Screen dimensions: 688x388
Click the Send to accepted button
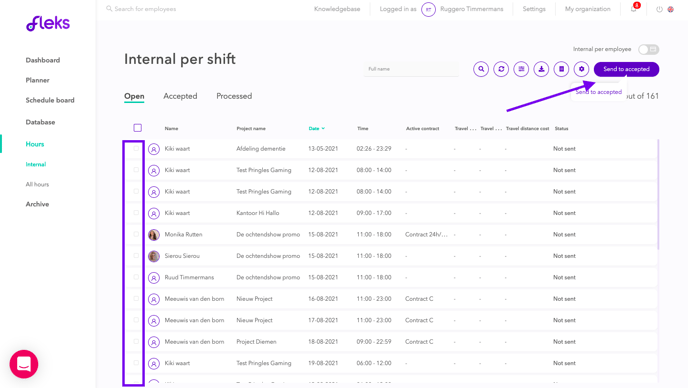coord(626,69)
